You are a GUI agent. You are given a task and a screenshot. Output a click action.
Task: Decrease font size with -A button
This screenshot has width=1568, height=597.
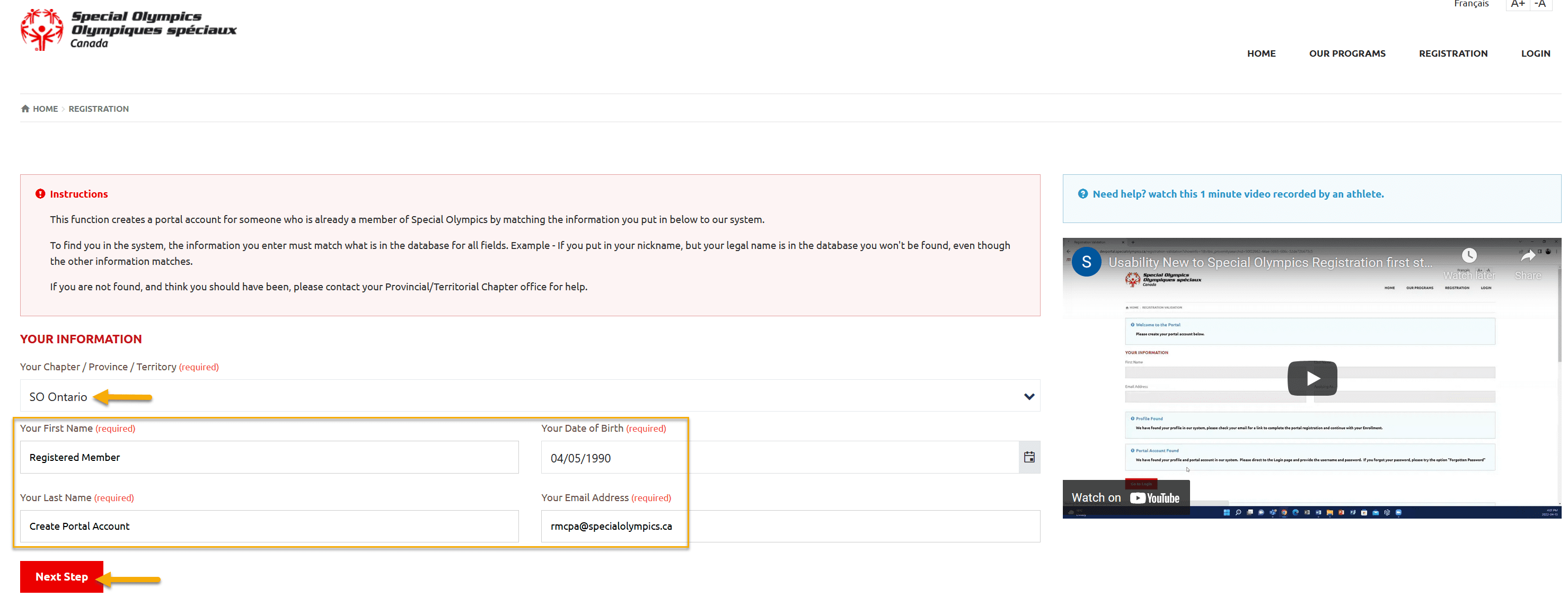(1540, 5)
